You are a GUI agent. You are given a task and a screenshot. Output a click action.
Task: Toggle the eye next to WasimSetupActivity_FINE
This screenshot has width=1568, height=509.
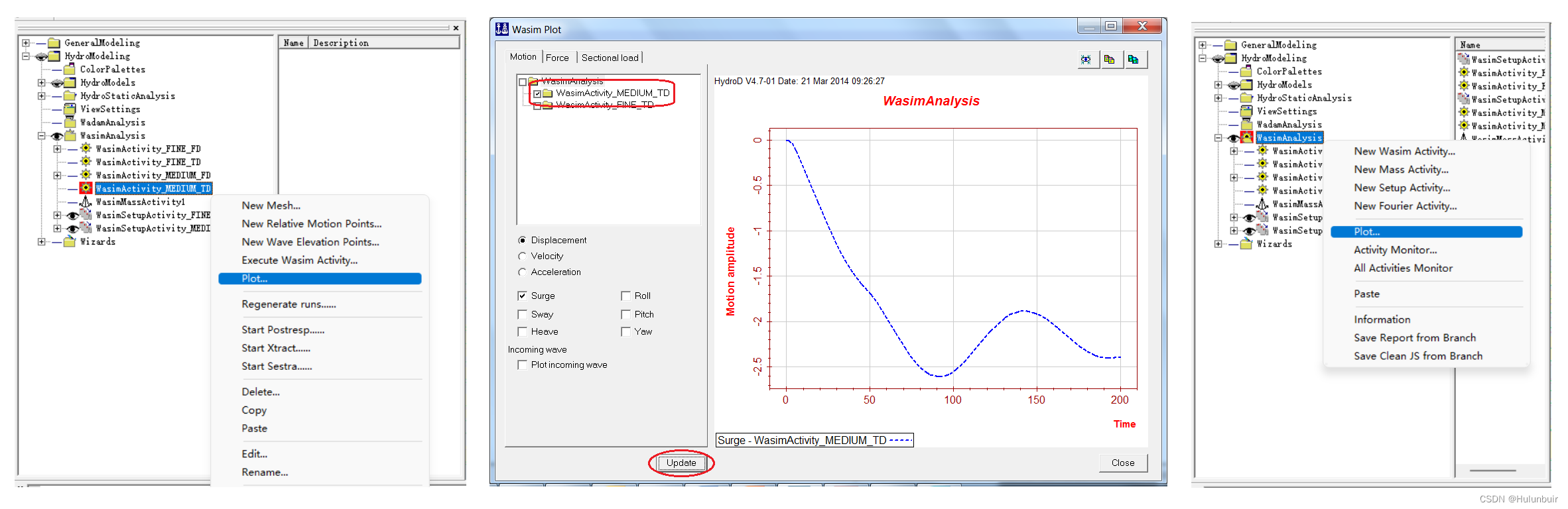click(73, 215)
